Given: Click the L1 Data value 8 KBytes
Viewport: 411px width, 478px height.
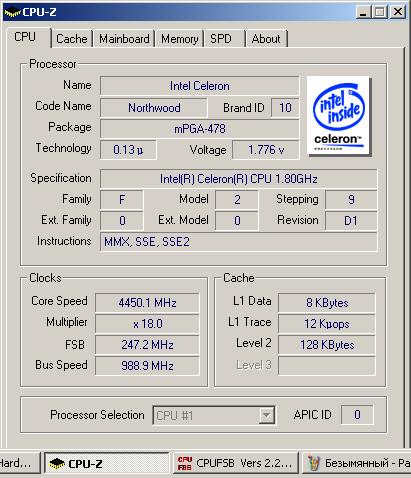Looking at the screenshot, I should pyautogui.click(x=327, y=303).
